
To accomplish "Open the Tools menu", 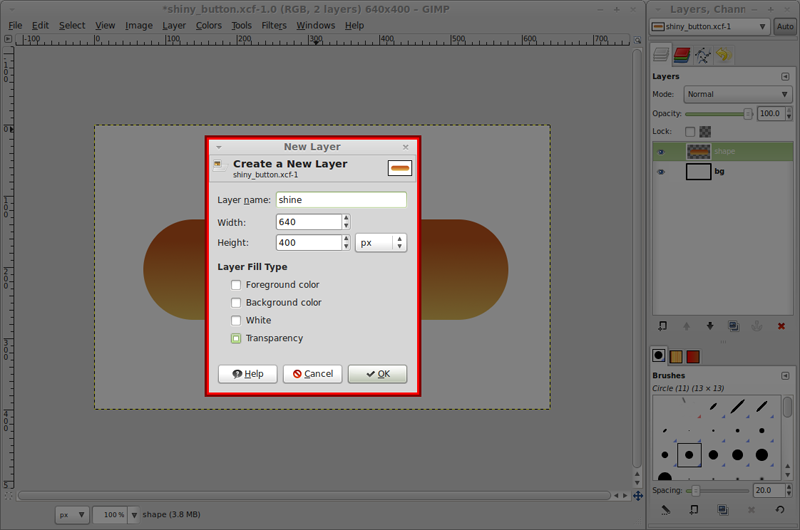I will point(241,26).
